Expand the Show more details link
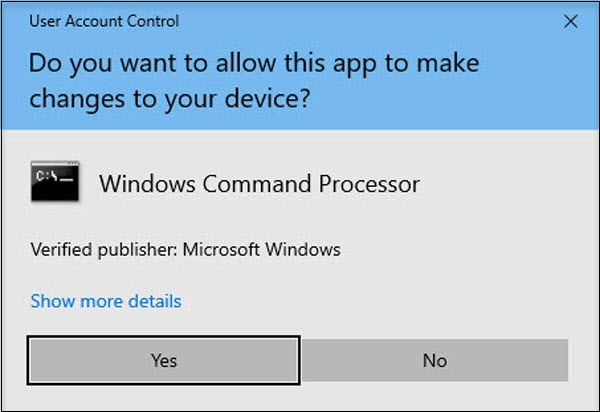The width and height of the screenshot is (600, 412). (106, 300)
